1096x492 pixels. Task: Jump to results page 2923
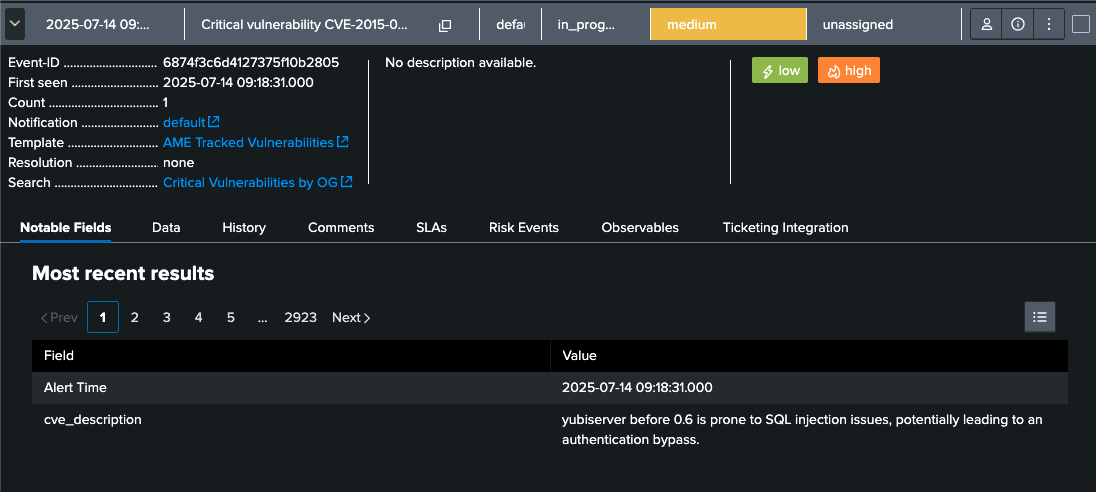point(300,317)
